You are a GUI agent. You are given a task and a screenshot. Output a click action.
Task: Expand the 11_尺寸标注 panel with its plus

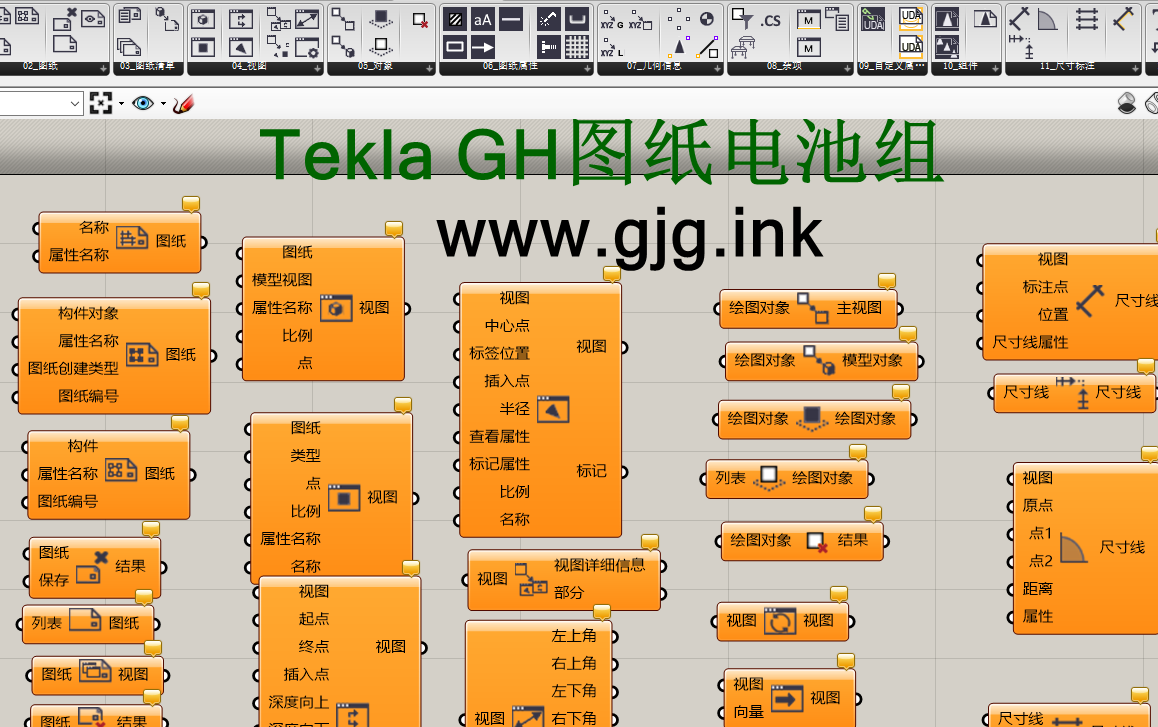click(x=1135, y=69)
